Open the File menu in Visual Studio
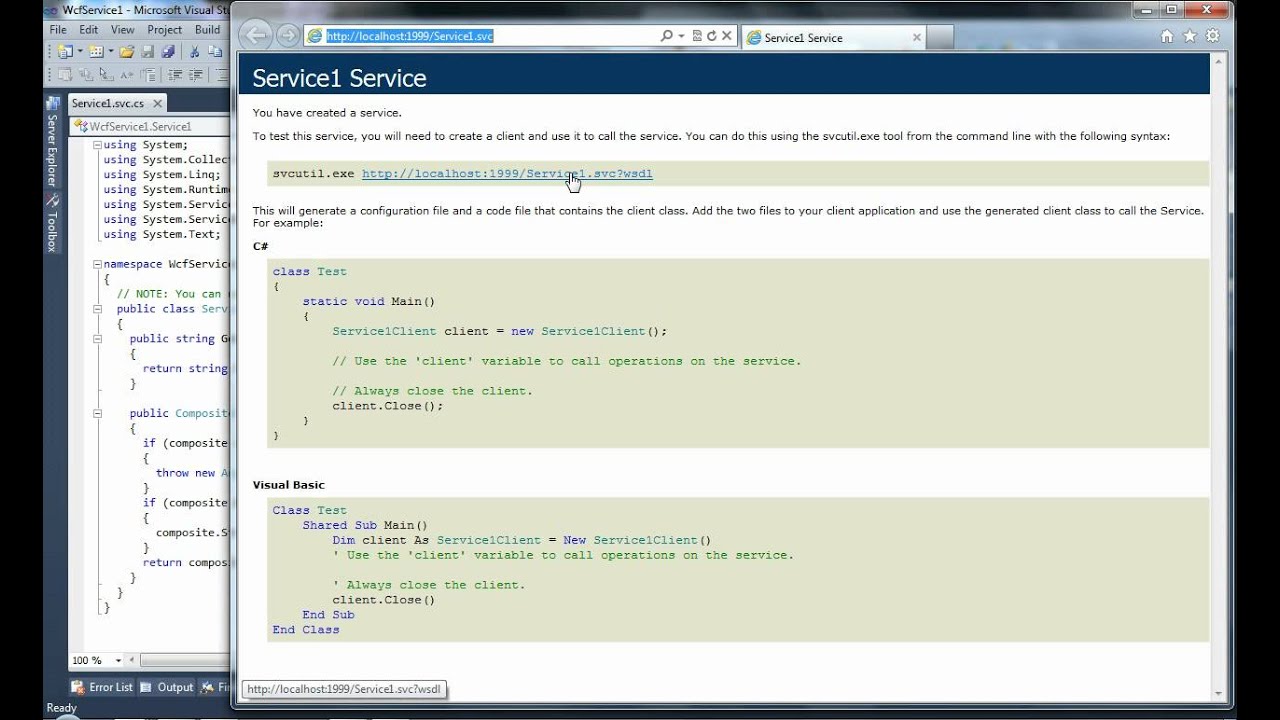This screenshot has width=1280, height=720. (58, 30)
